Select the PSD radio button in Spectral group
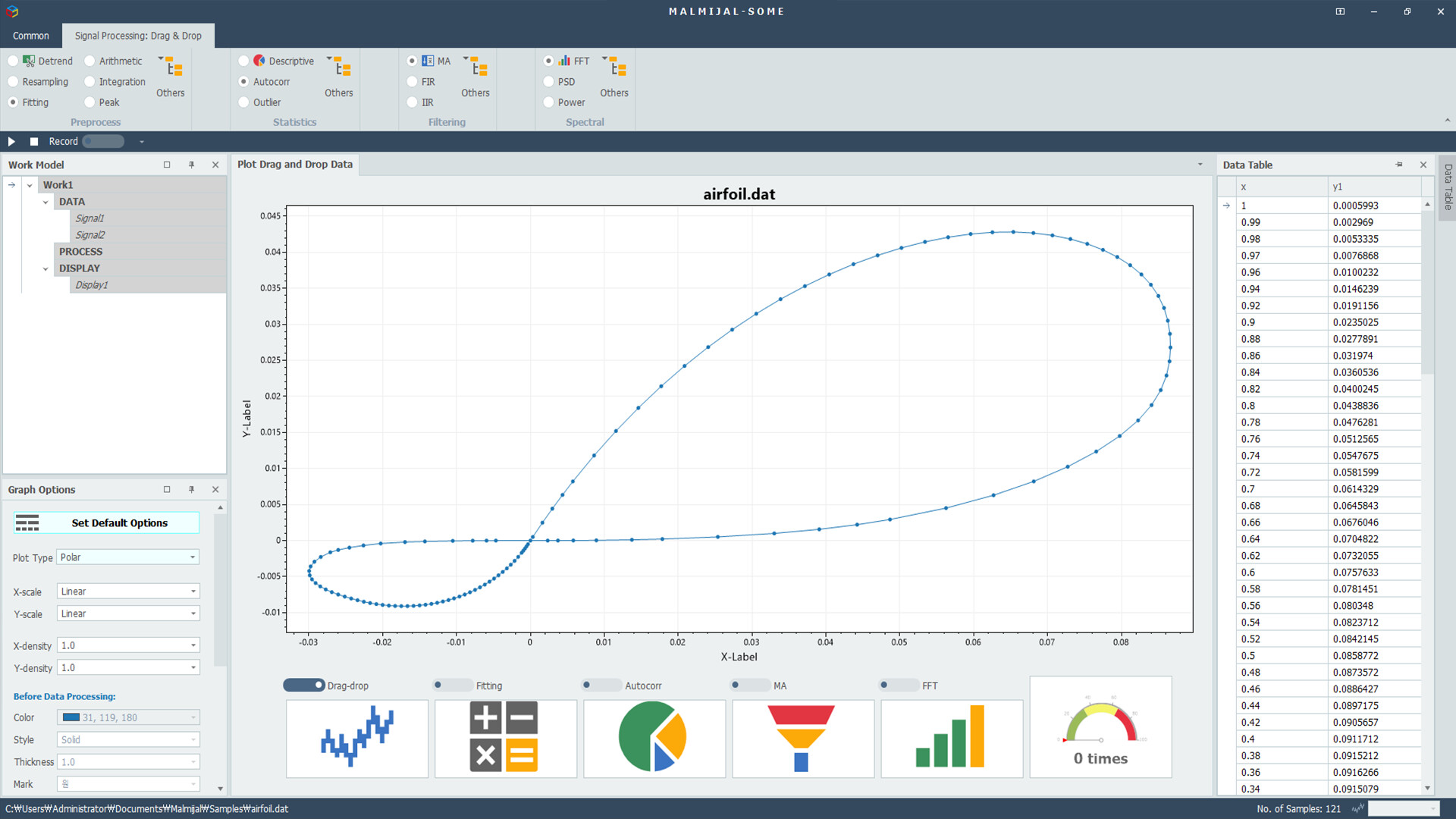Screen dimensions: 1456x819 (548, 81)
